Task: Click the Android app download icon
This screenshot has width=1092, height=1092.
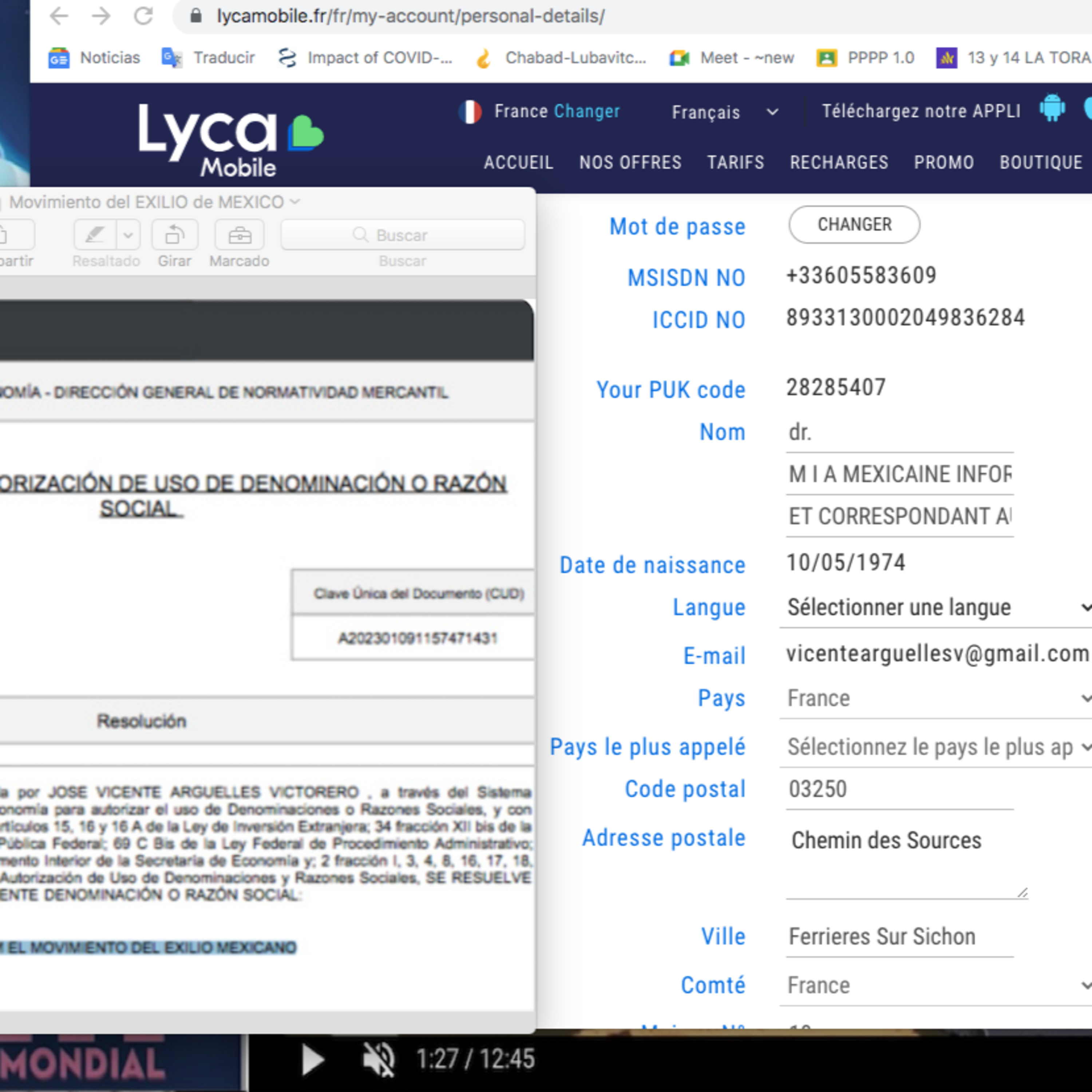Action: click(x=1051, y=108)
